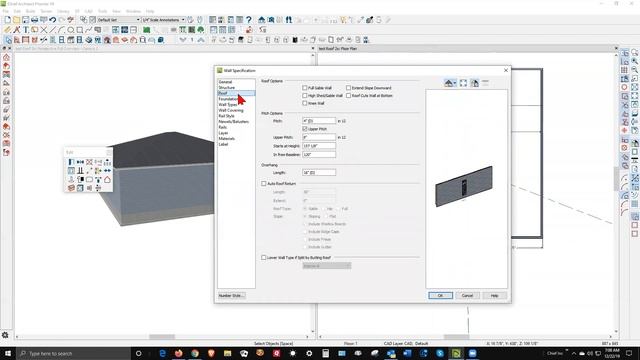
Task: Click the Open folder icon in toolbar
Action: pos(16,20)
